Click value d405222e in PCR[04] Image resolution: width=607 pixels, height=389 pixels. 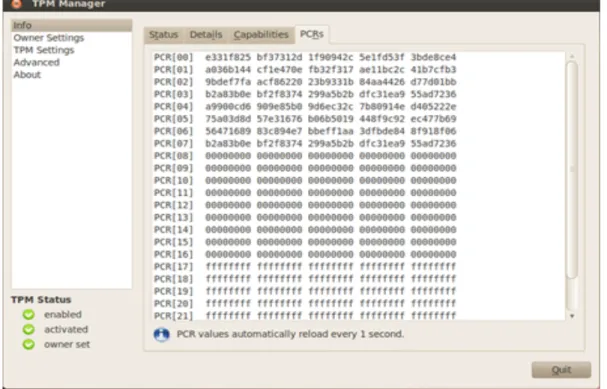point(434,106)
